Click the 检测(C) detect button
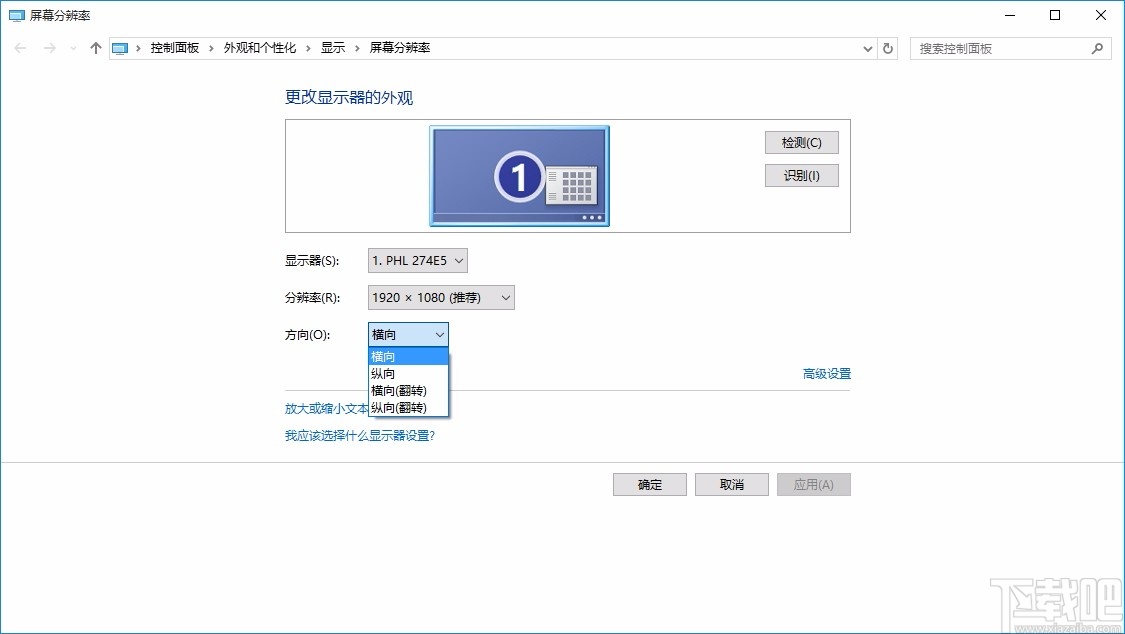Screen dimensions: 1125x634 (801, 143)
